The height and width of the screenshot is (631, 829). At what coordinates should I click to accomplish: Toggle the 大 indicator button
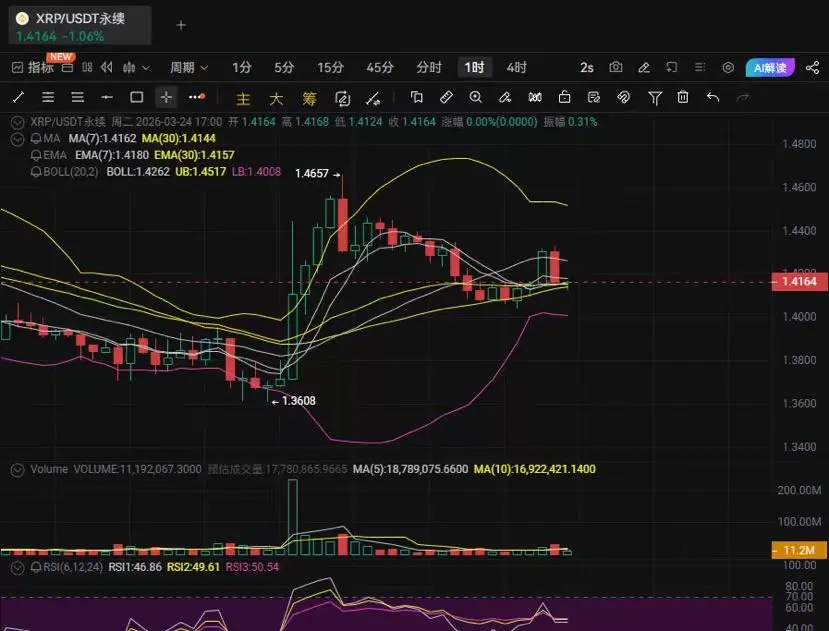pyautogui.click(x=276, y=98)
